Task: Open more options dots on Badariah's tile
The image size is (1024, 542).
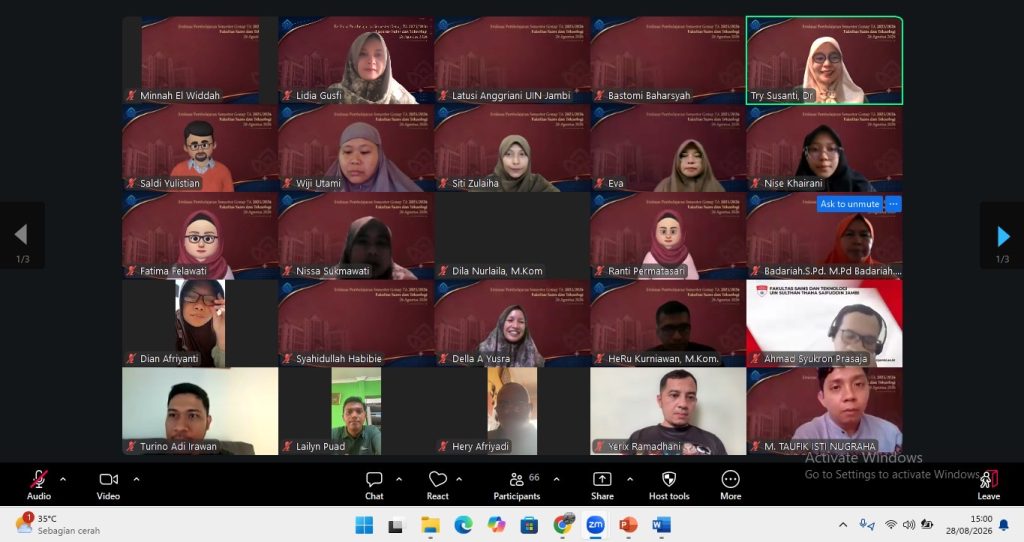Action: 893,204
